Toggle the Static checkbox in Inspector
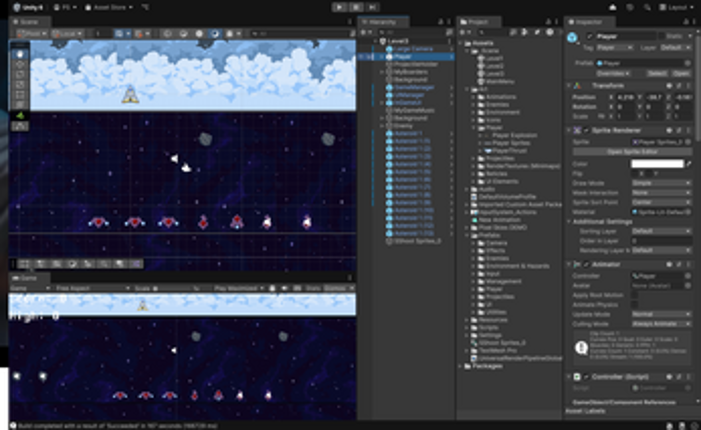The width and height of the screenshot is (701, 430). (661, 36)
